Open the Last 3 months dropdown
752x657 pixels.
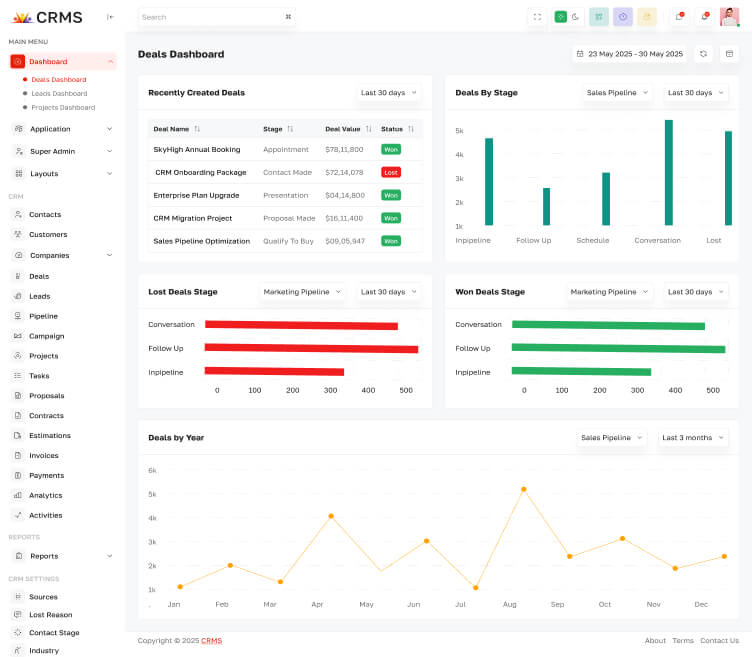(693, 437)
